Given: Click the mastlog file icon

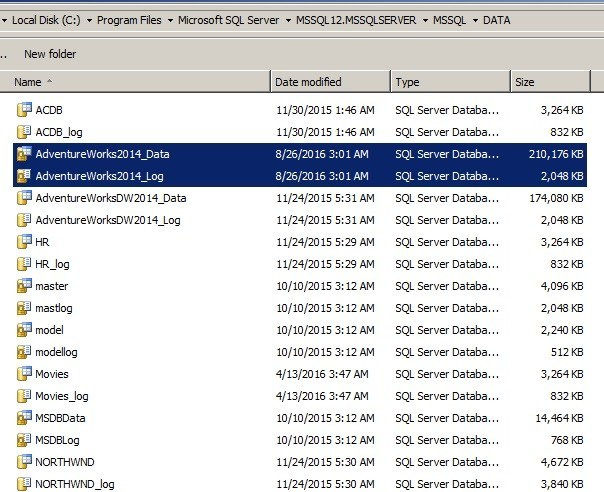Looking at the screenshot, I should click(x=24, y=307).
